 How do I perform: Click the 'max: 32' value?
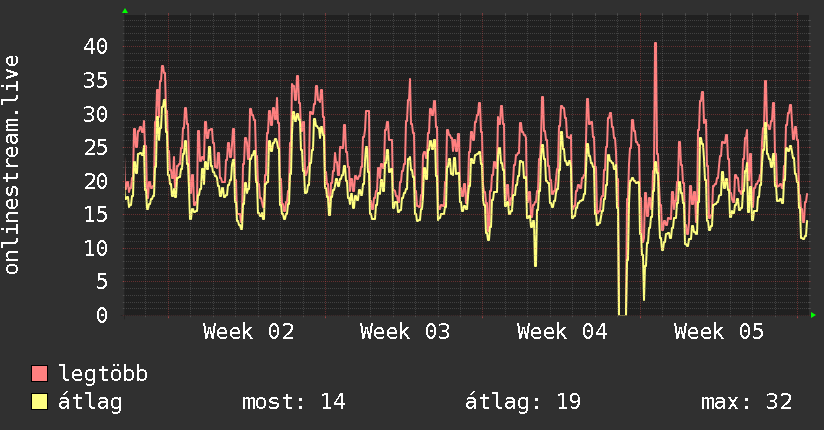click(x=746, y=402)
